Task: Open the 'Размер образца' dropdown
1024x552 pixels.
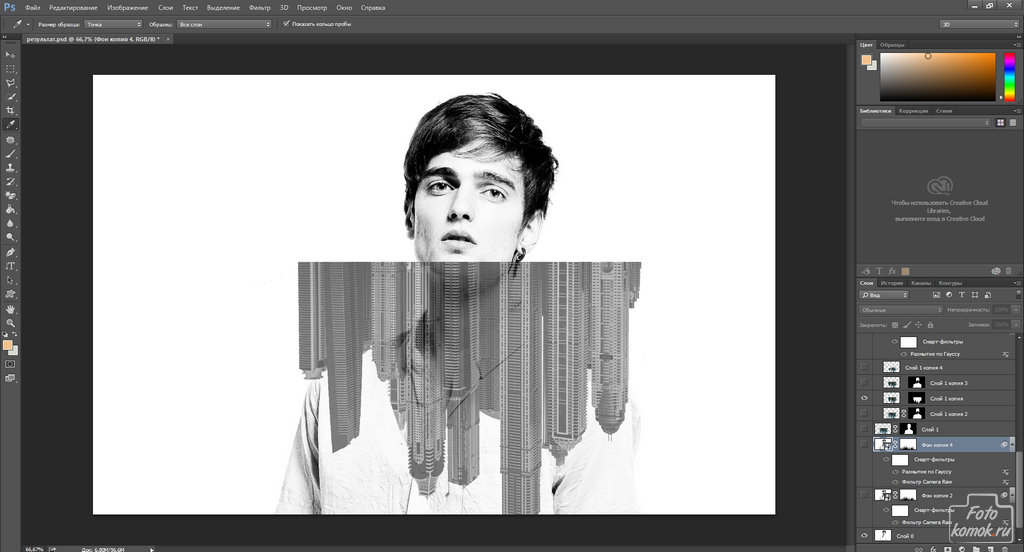Action: pos(110,23)
